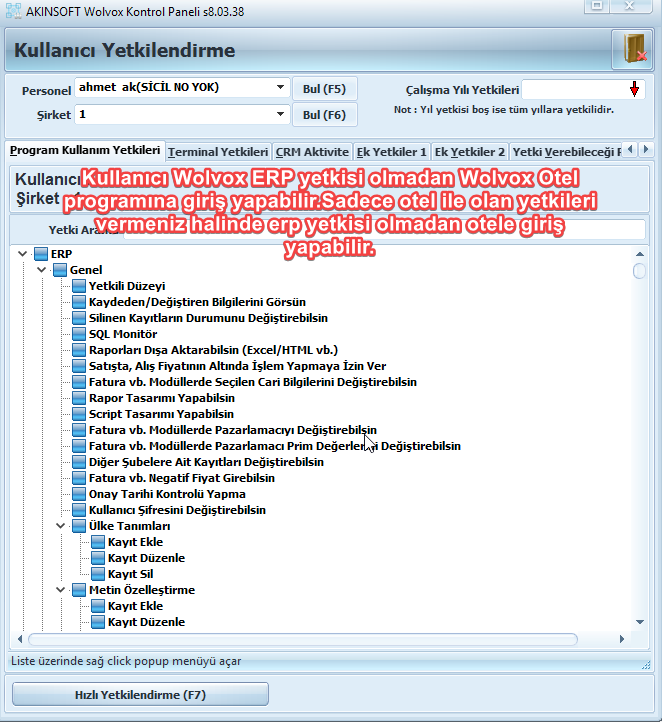The height and width of the screenshot is (722, 662).
Task: Collapse the Ülke Tanımları node
Action: click(x=60, y=526)
